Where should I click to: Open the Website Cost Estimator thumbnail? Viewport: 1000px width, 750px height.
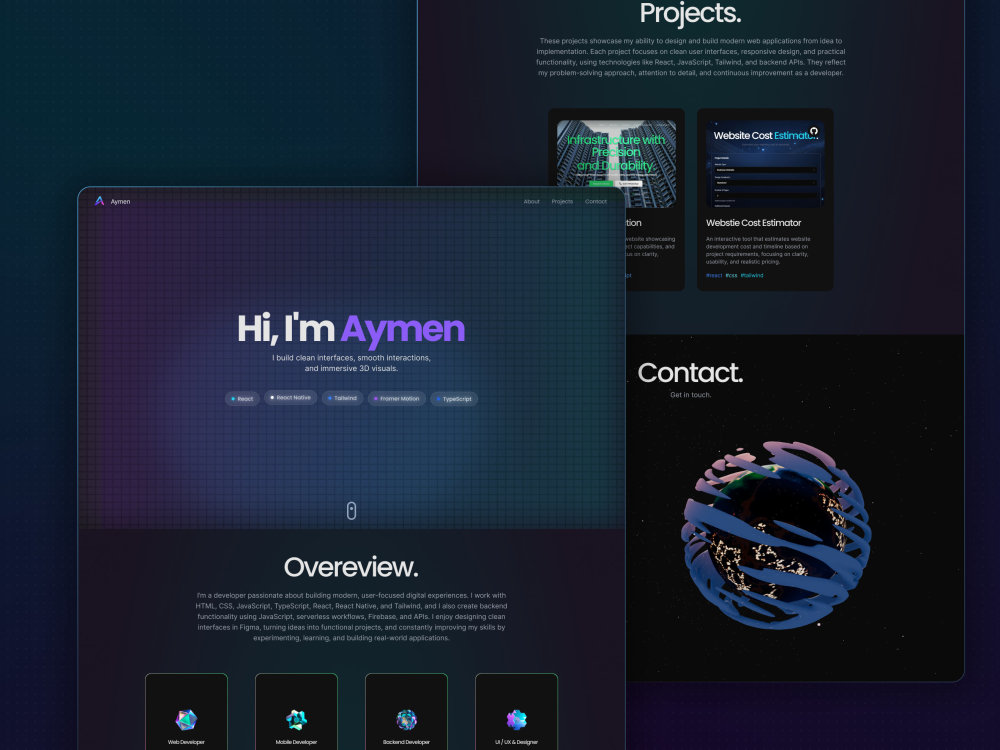tap(765, 164)
